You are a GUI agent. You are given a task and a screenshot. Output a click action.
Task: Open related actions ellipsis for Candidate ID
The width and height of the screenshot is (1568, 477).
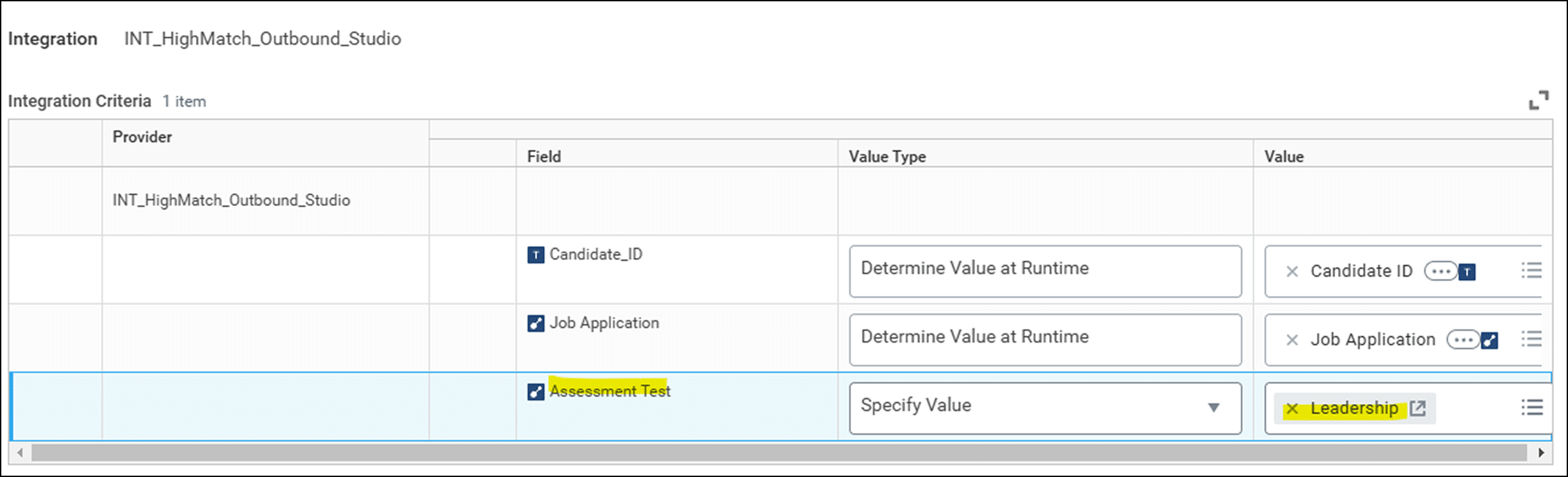[1440, 271]
